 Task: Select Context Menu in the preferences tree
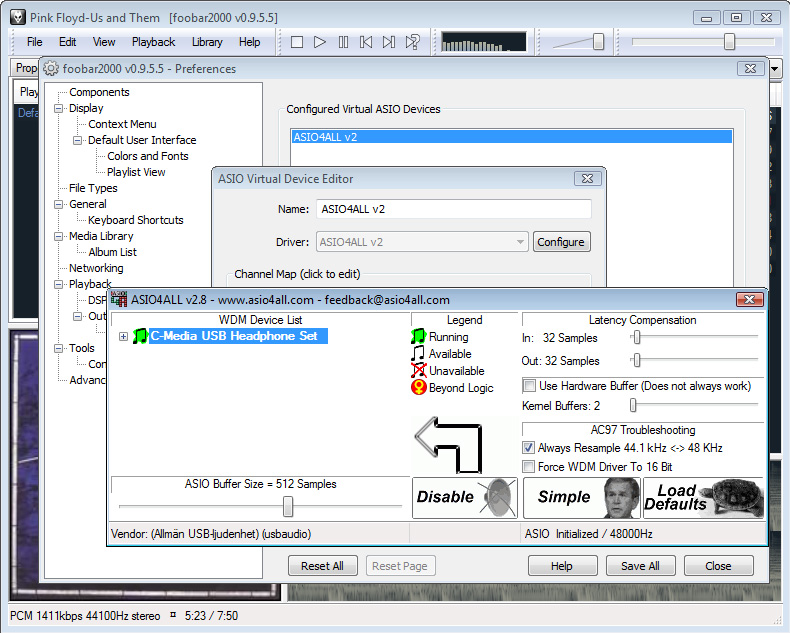tap(122, 124)
